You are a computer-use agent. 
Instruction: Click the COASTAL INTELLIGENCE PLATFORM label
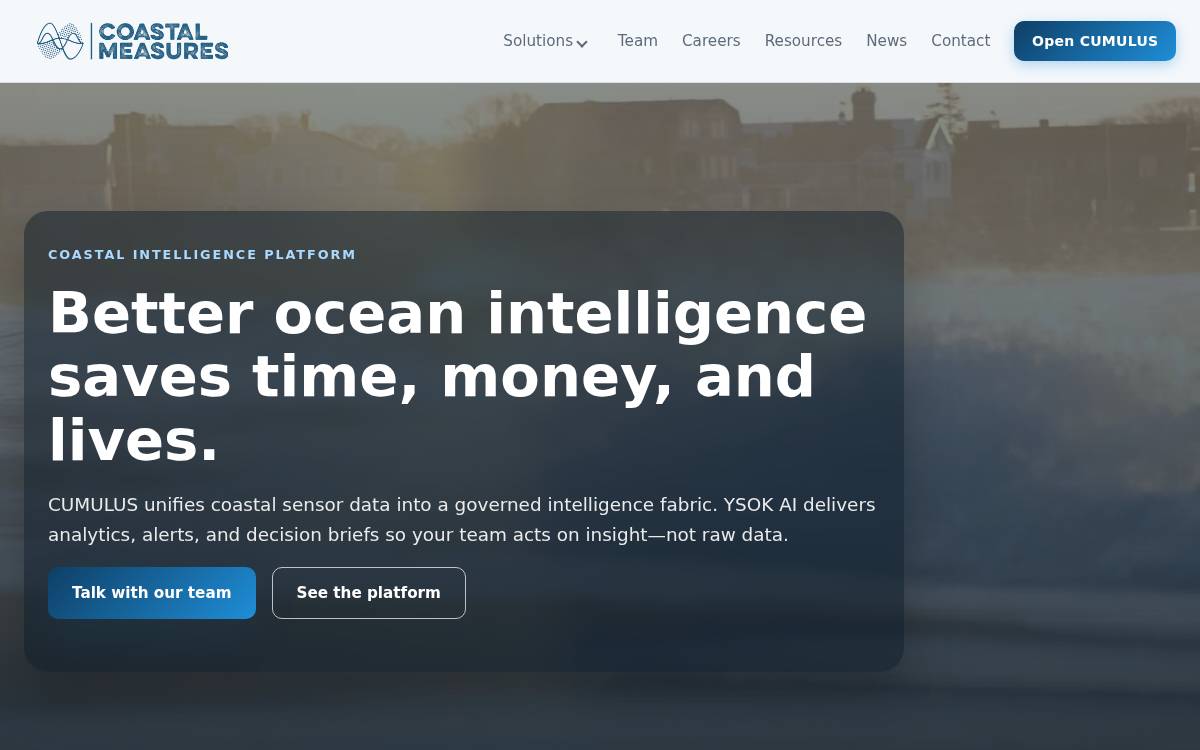202,255
